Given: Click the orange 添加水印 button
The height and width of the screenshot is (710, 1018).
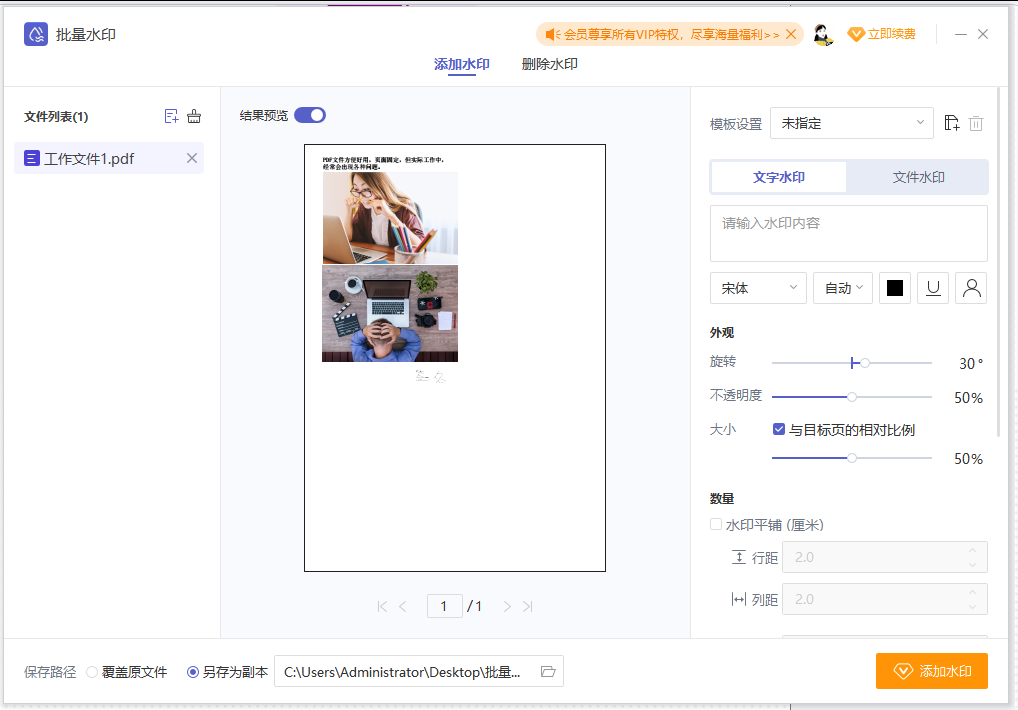Looking at the screenshot, I should [x=932, y=671].
